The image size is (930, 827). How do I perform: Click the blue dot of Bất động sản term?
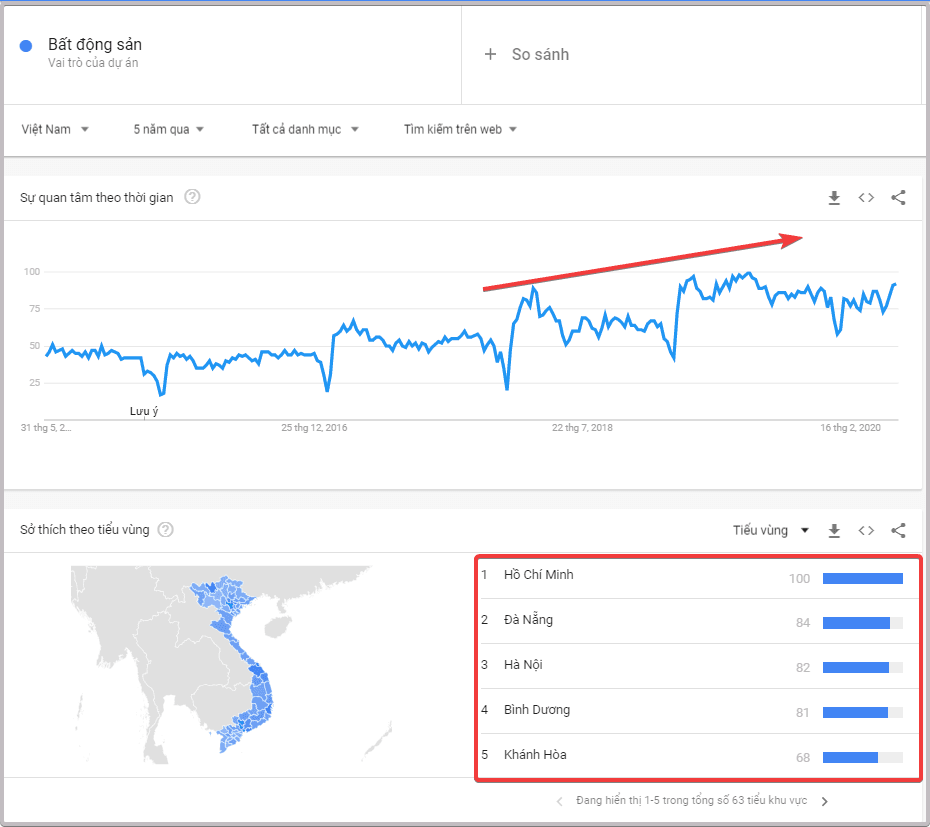[x=26, y=46]
